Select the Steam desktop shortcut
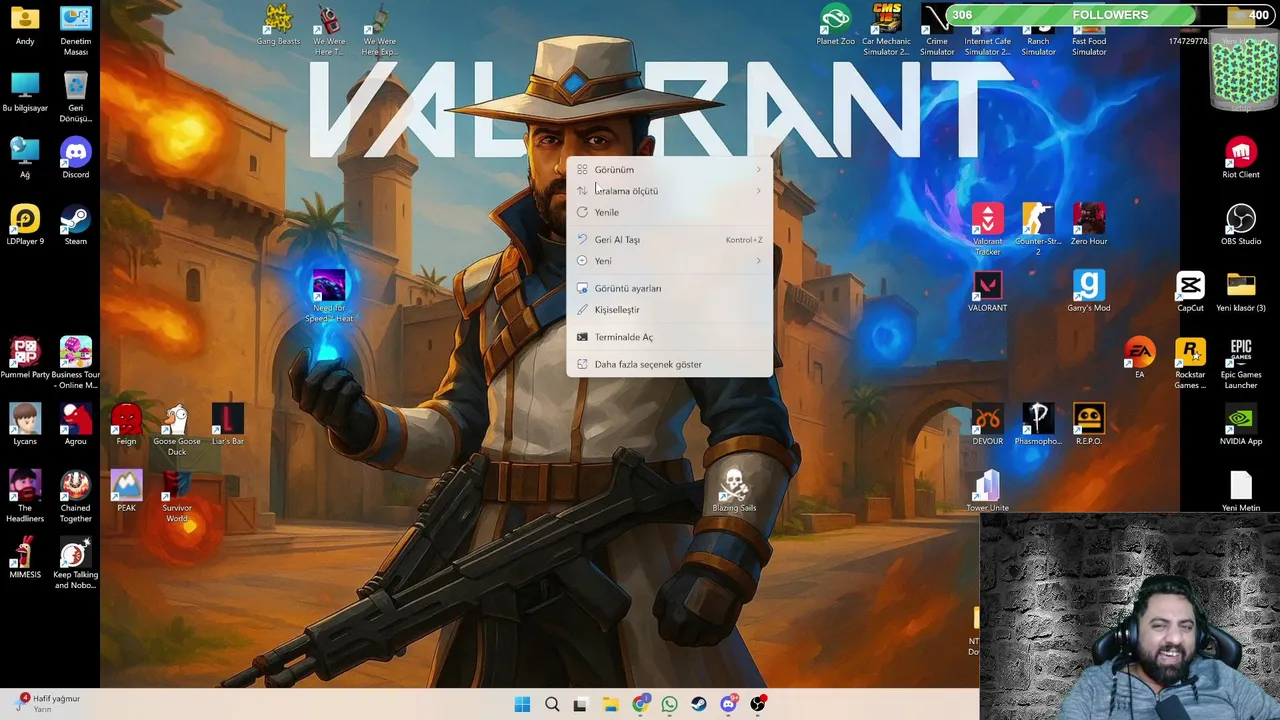The image size is (1280, 720). pos(76,225)
